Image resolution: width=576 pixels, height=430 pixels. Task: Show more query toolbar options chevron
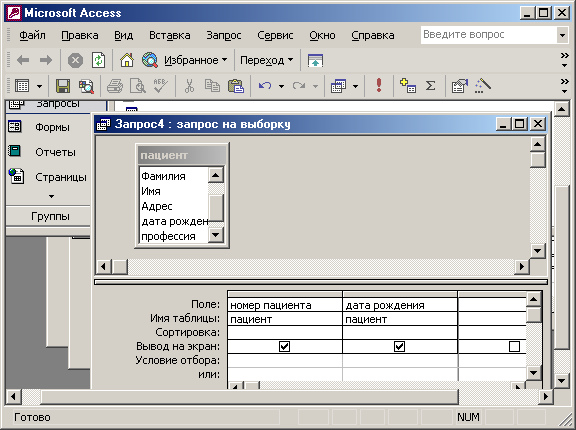point(564,86)
